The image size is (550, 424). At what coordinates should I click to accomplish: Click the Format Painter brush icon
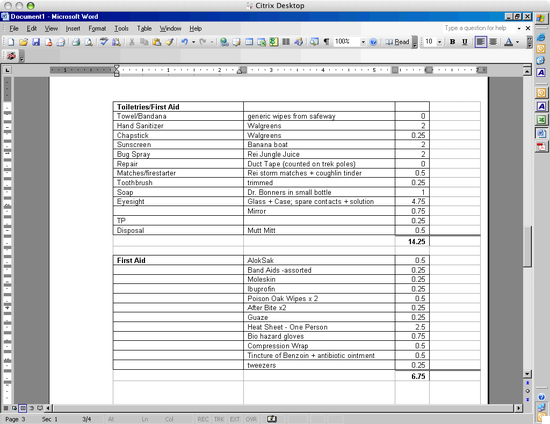point(170,42)
